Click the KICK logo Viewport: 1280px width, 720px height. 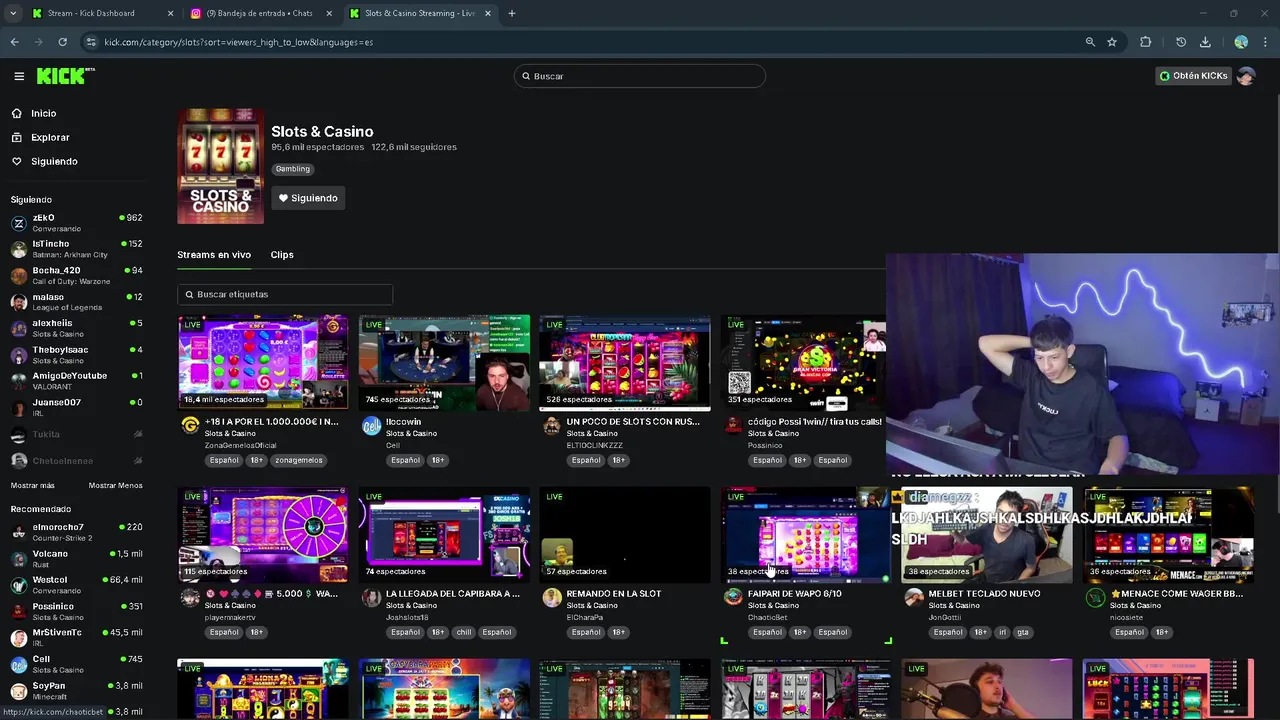(65, 76)
